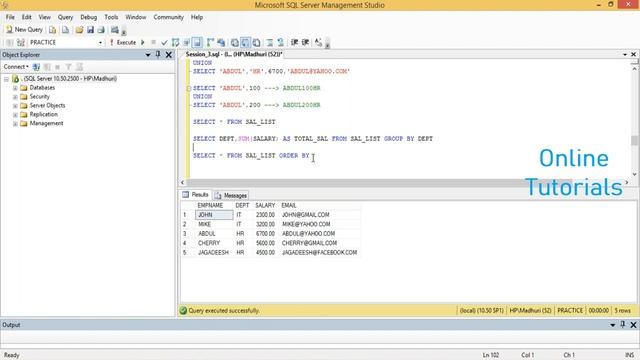Select the Session_3.sql document tab
Screen dimensions: 640x360
(233, 54)
